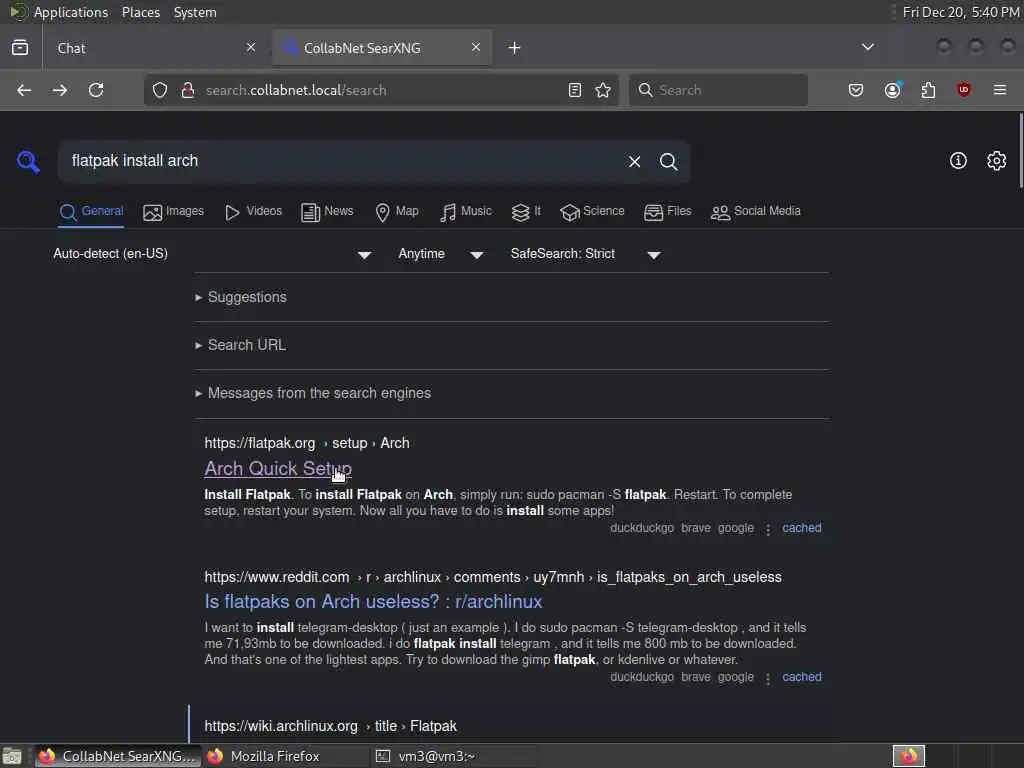Go back with the browser back arrow
The height and width of the screenshot is (768, 1024).
tap(24, 90)
